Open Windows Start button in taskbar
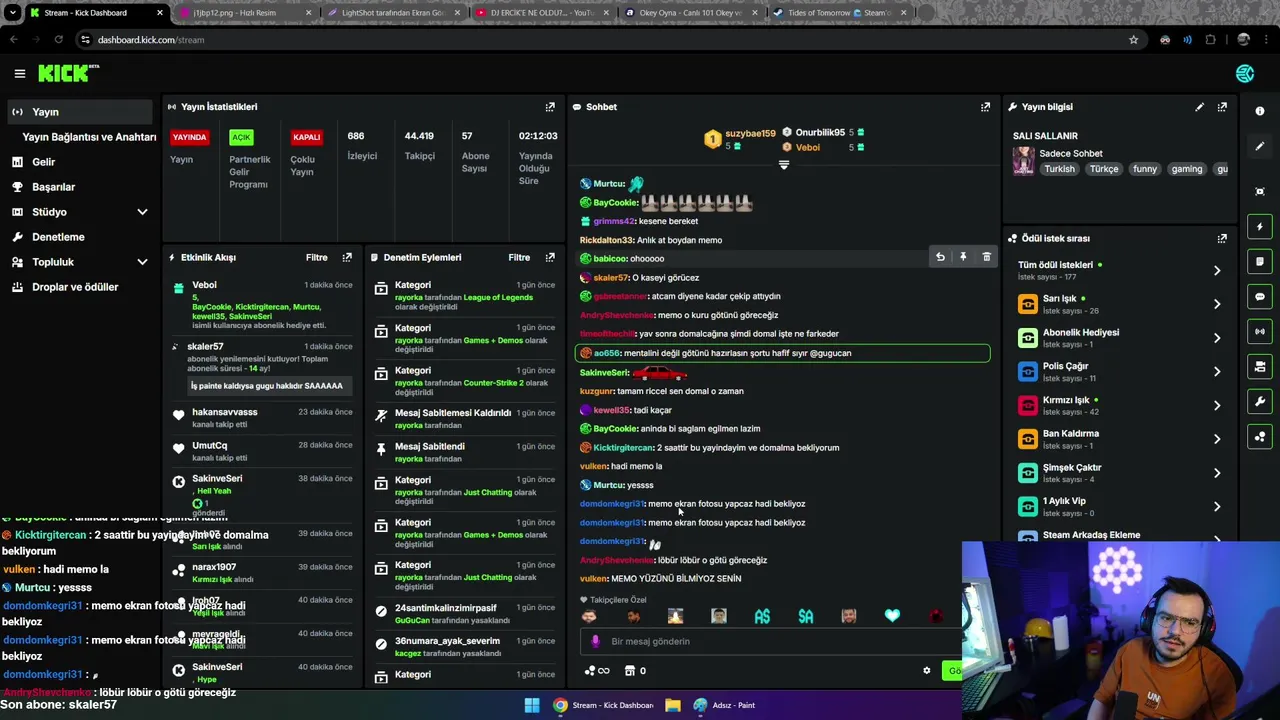 (x=532, y=705)
